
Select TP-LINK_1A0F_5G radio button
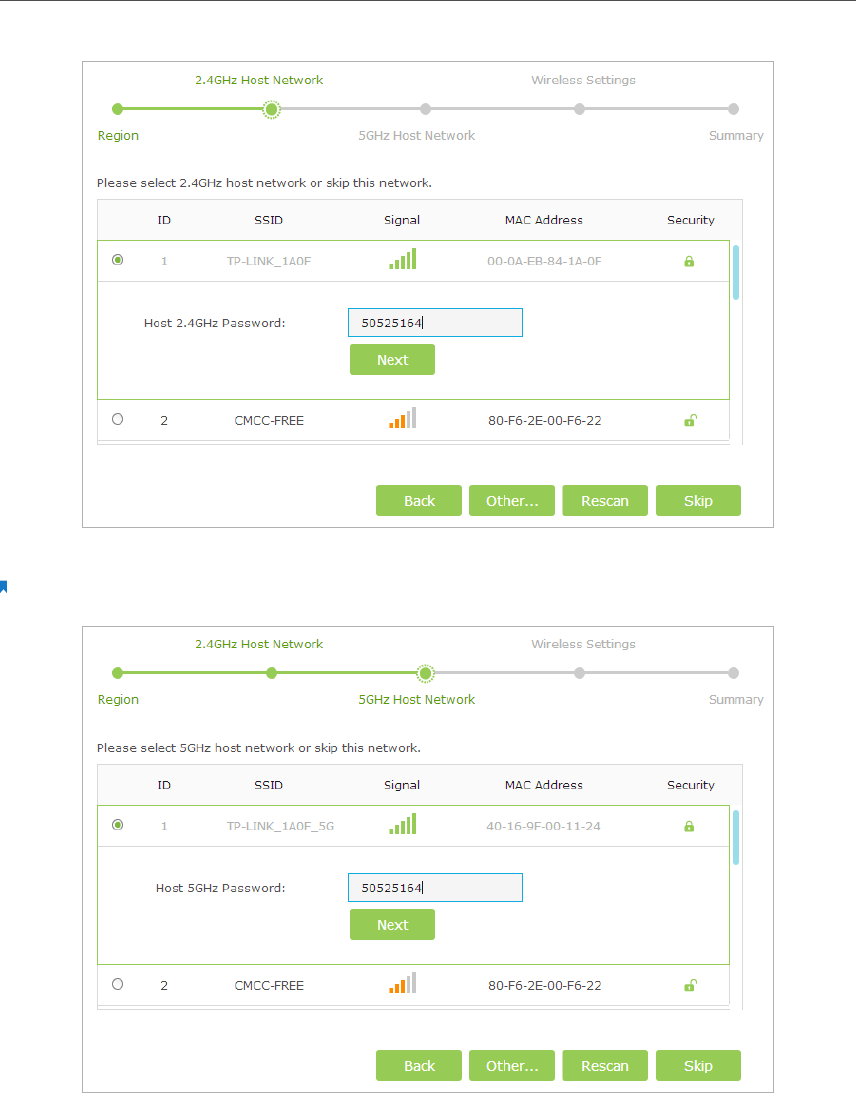pyautogui.click(x=118, y=825)
